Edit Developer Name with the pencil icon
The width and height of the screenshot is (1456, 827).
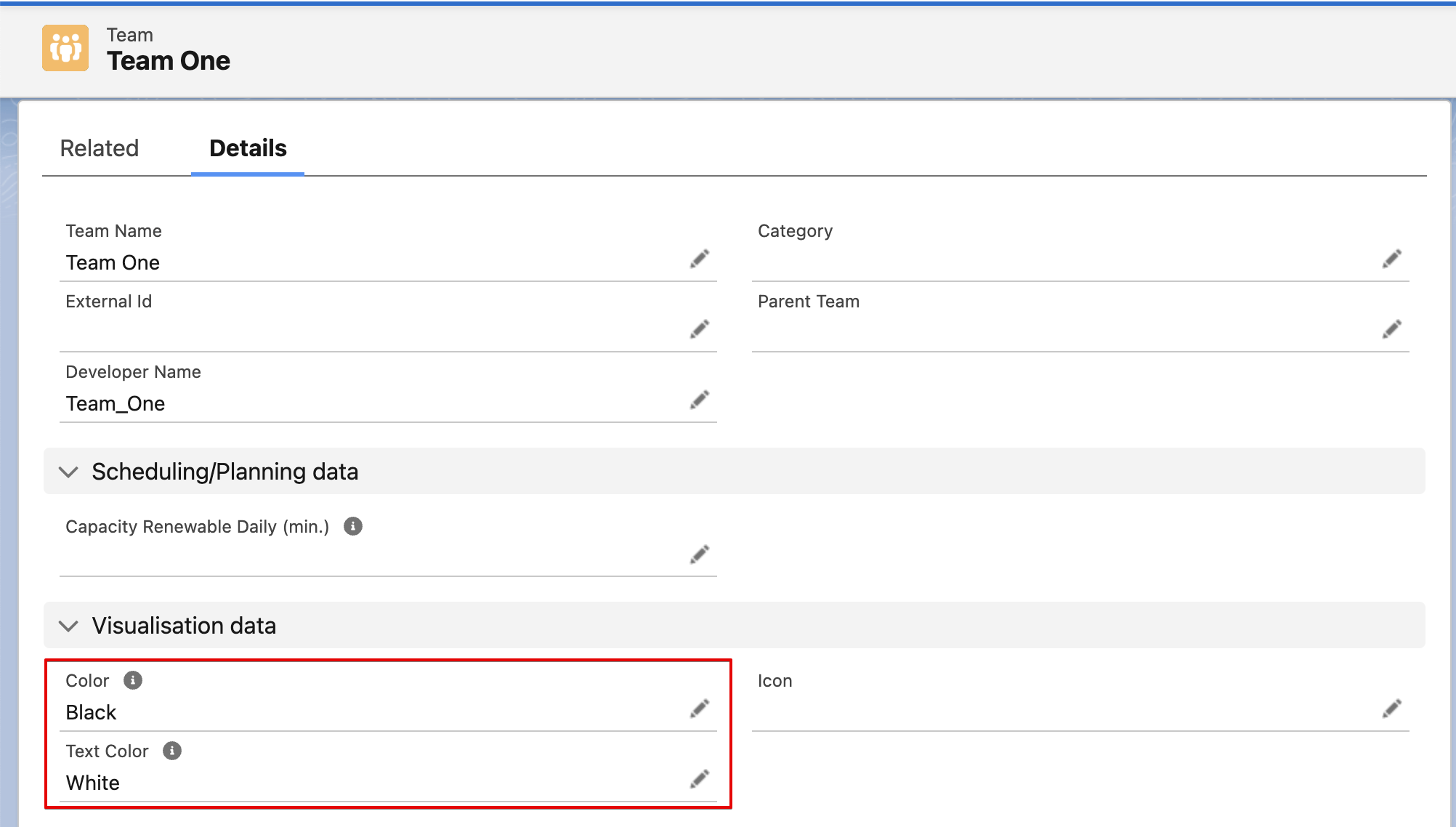click(699, 400)
